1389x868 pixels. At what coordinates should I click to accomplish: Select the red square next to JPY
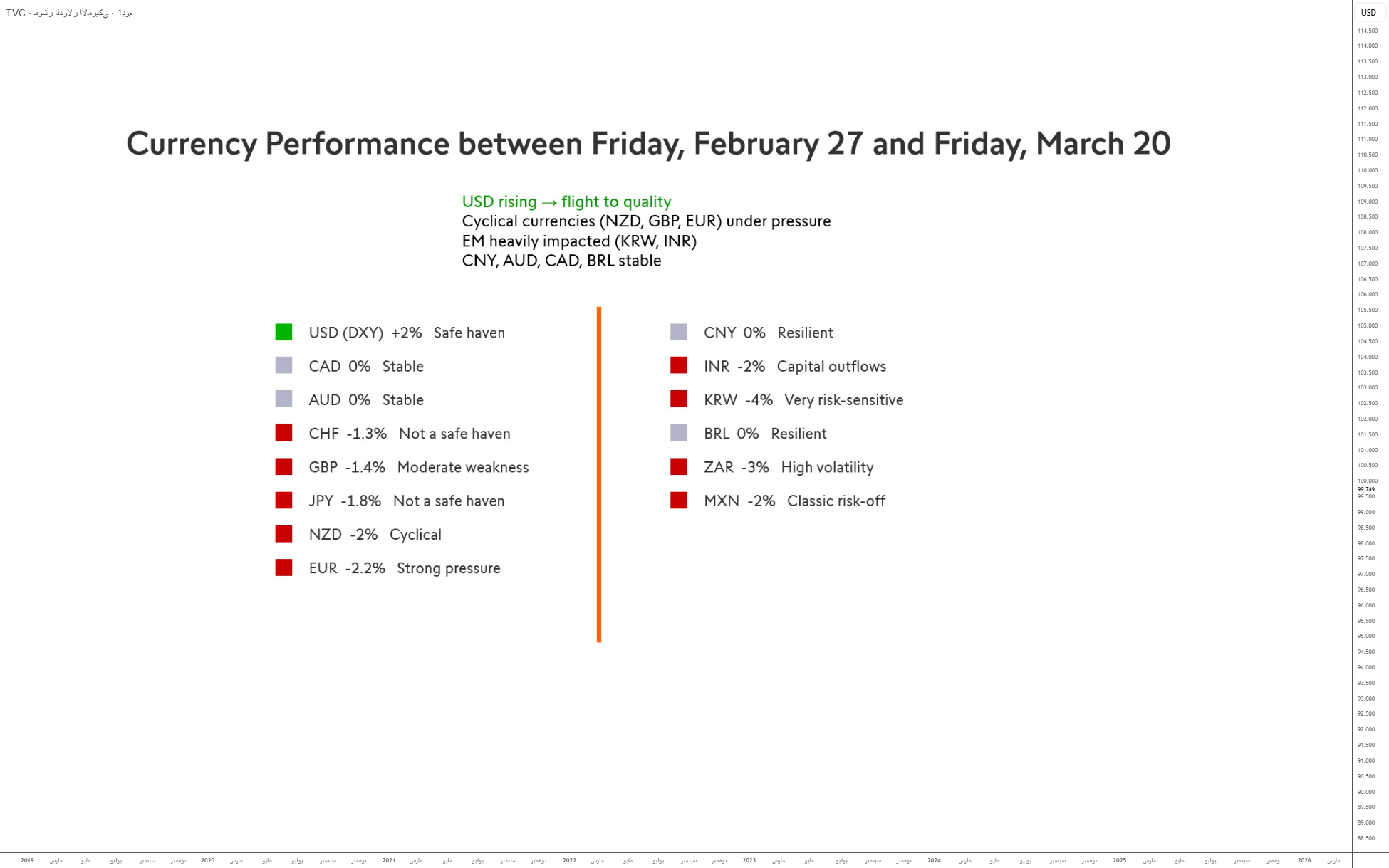click(283, 500)
